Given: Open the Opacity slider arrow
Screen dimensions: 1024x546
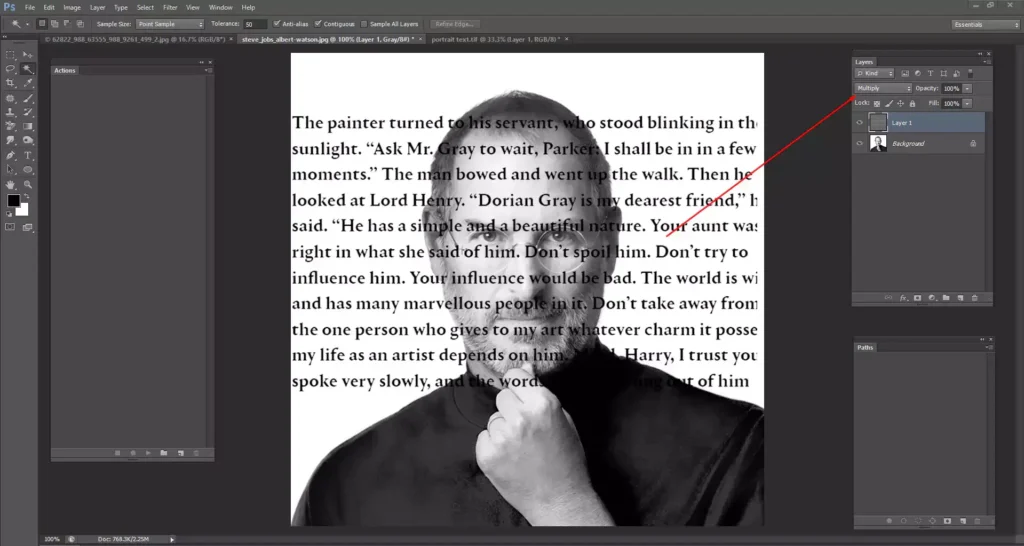Looking at the screenshot, I should 967,88.
